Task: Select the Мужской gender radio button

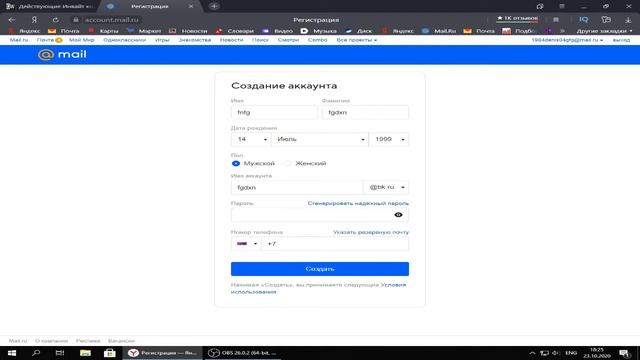Action: [236, 163]
